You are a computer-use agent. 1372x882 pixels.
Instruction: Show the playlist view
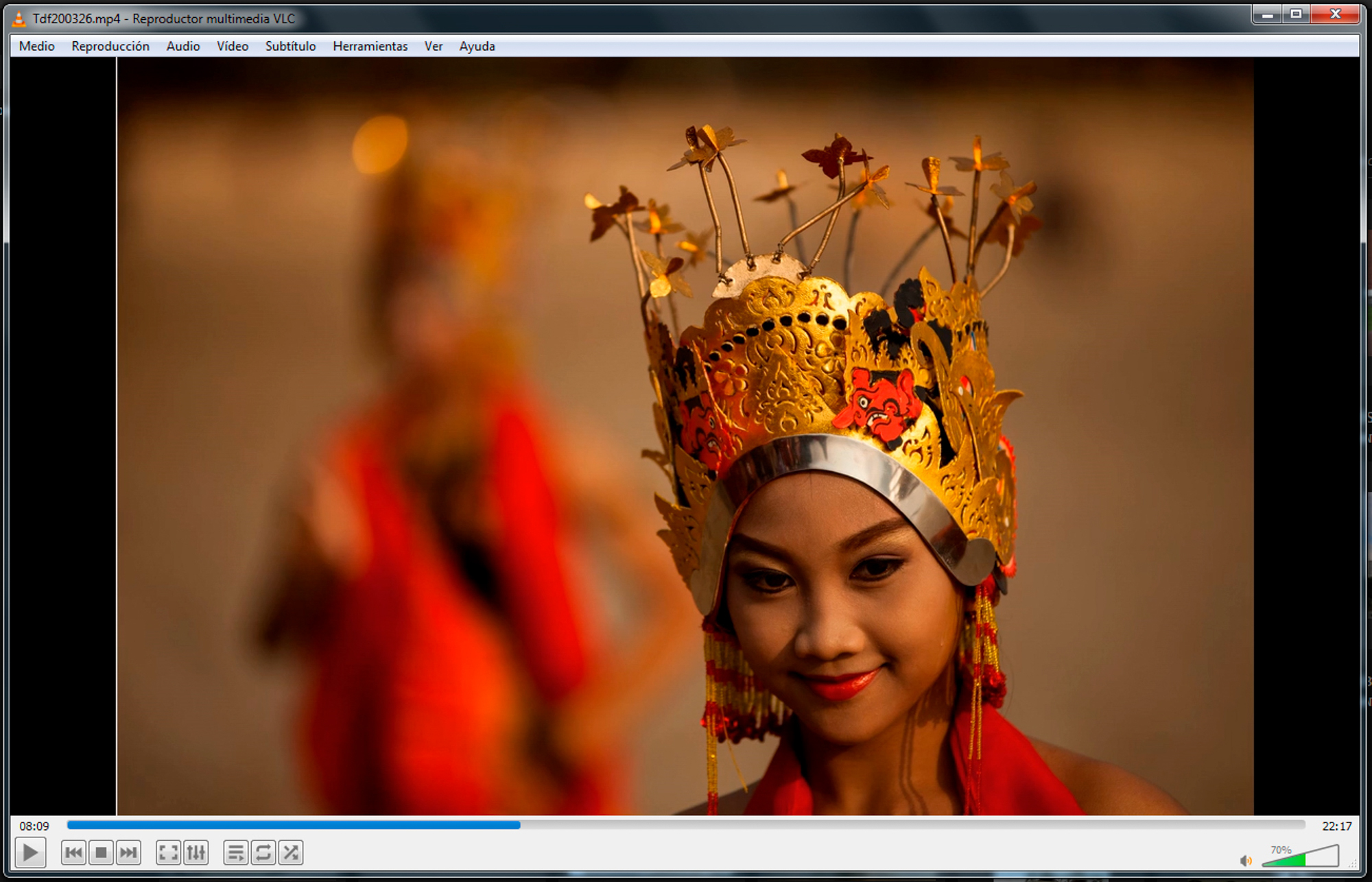click(x=236, y=853)
